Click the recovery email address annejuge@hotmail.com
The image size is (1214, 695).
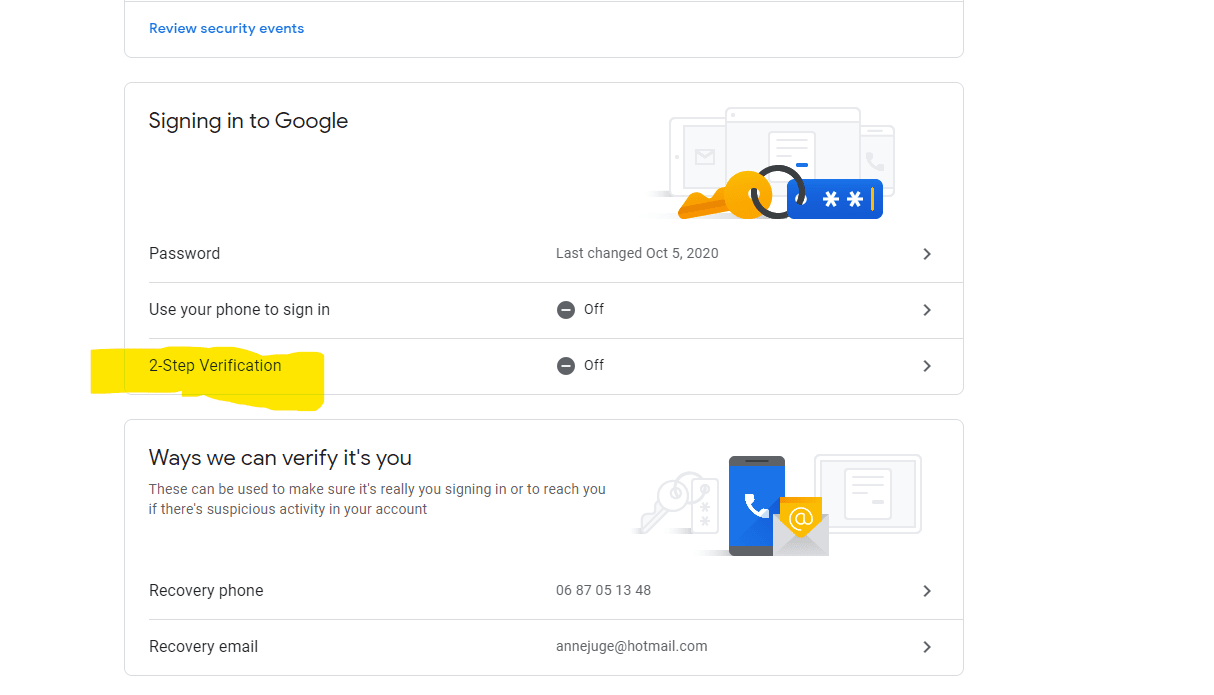click(x=631, y=647)
